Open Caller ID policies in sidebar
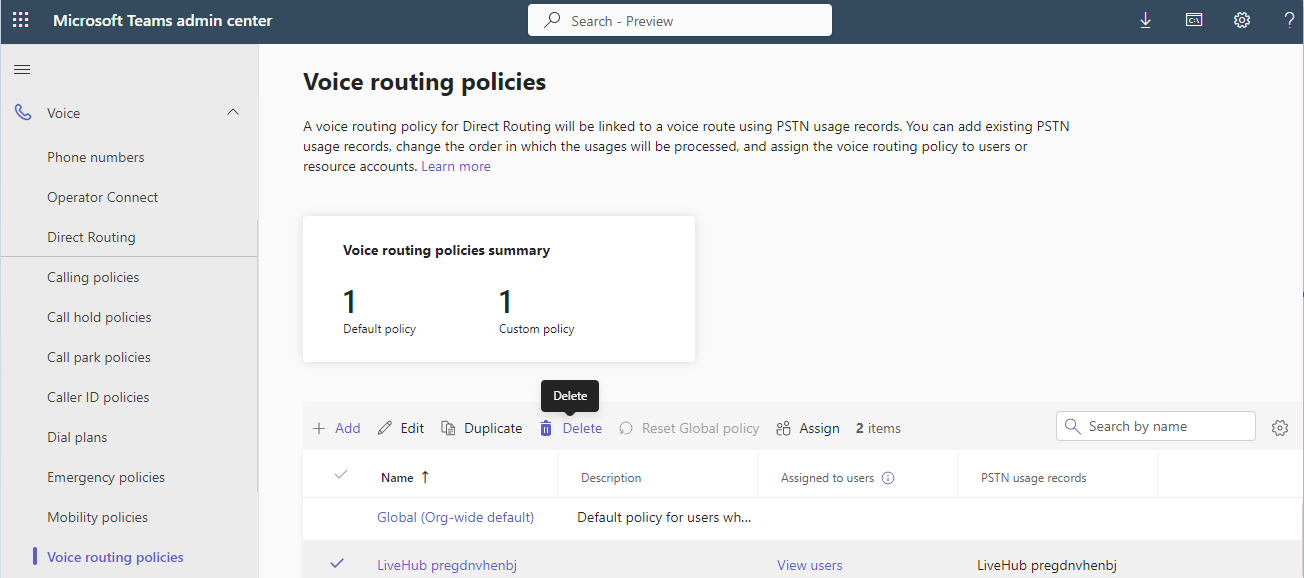This screenshot has width=1304, height=578. pyautogui.click(x=98, y=397)
